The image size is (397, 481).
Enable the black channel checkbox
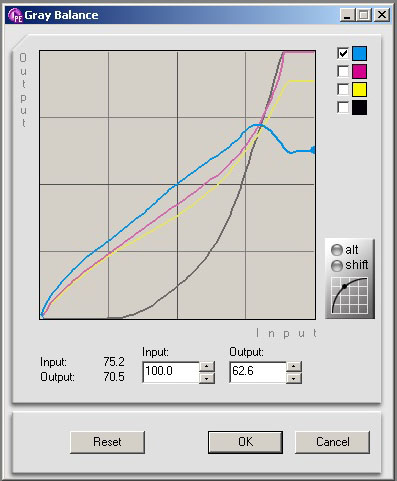click(343, 107)
